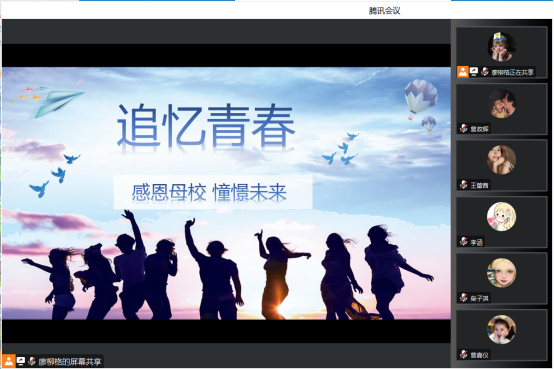The height and width of the screenshot is (369, 554).
Task: Click muted mic icon in bottom-left share label
Action: 32,361
